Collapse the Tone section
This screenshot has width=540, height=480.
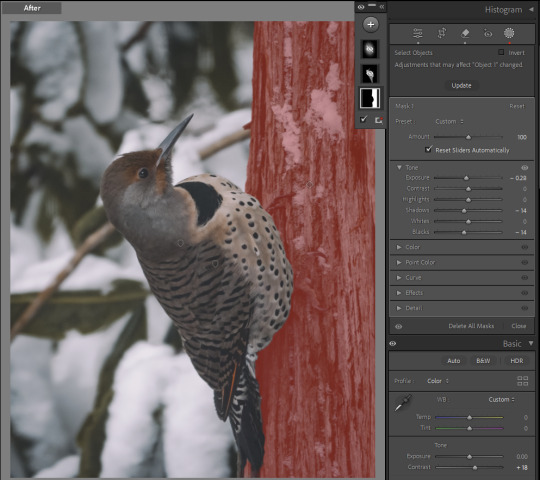[399, 167]
